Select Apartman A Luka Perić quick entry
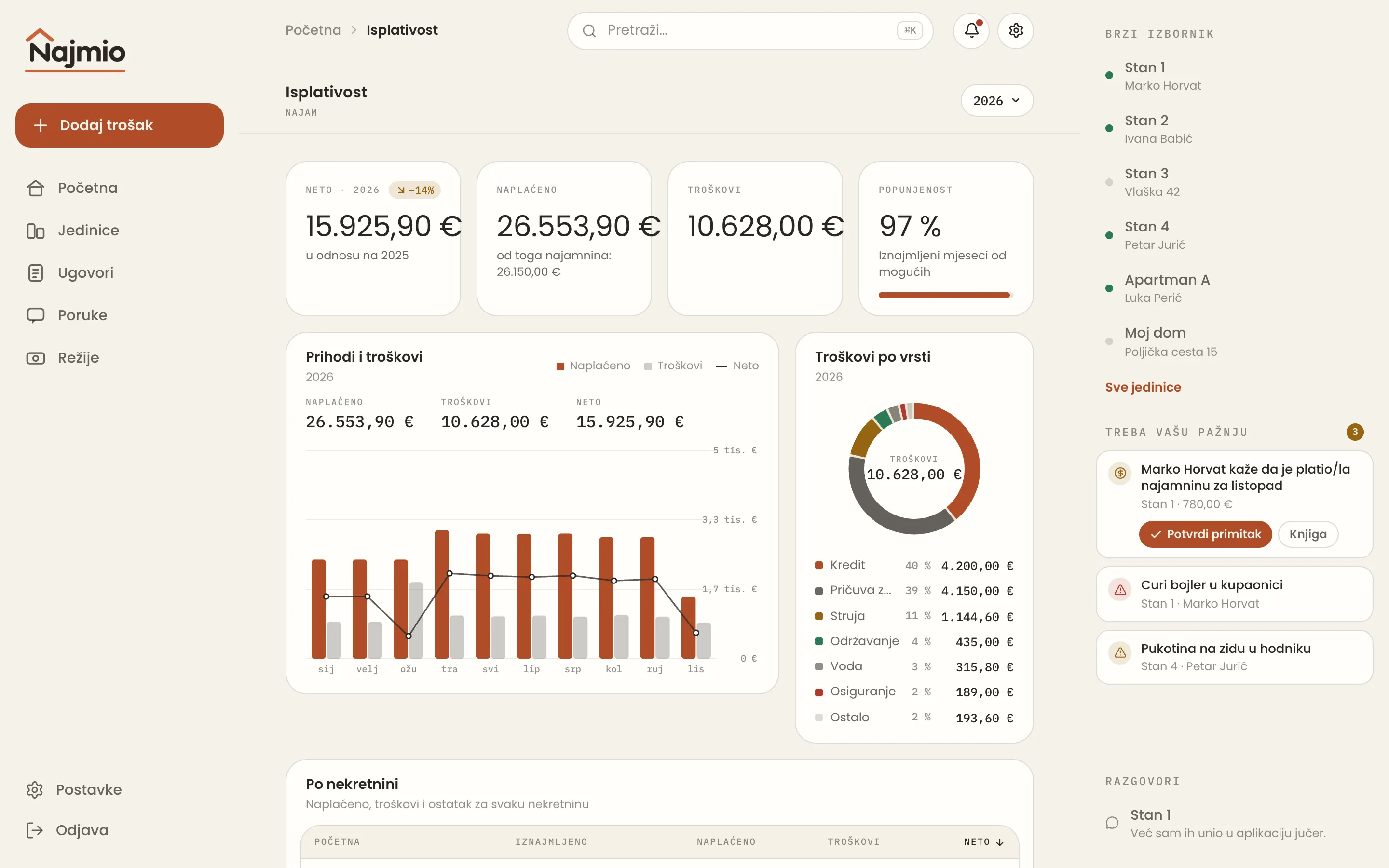 [x=1234, y=288]
